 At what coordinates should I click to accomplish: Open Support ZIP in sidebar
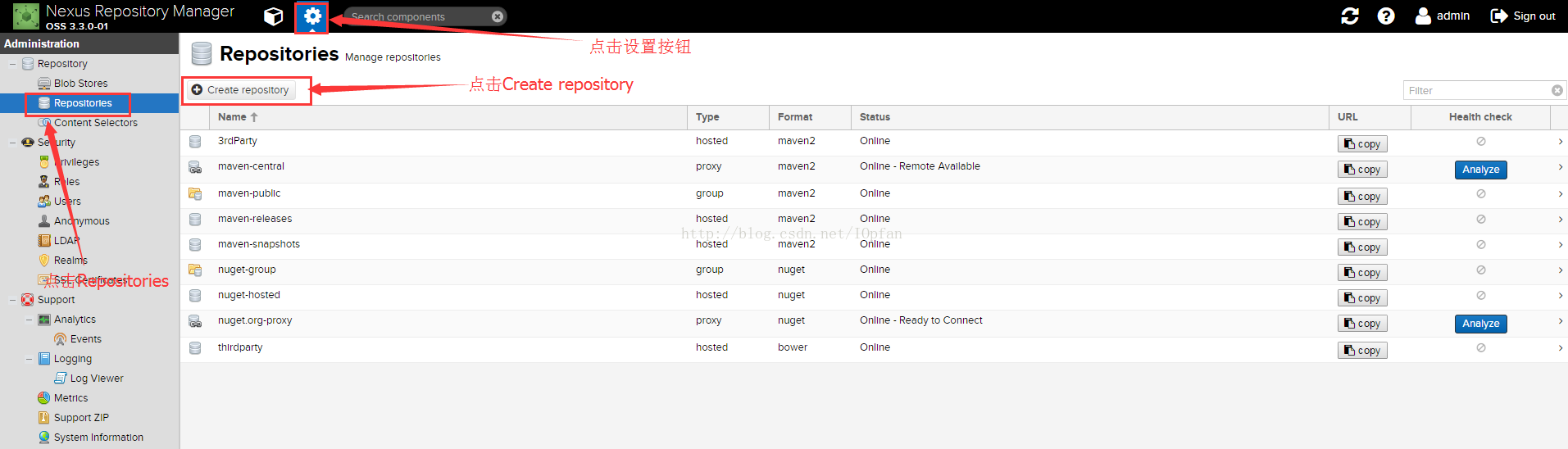tap(81, 418)
